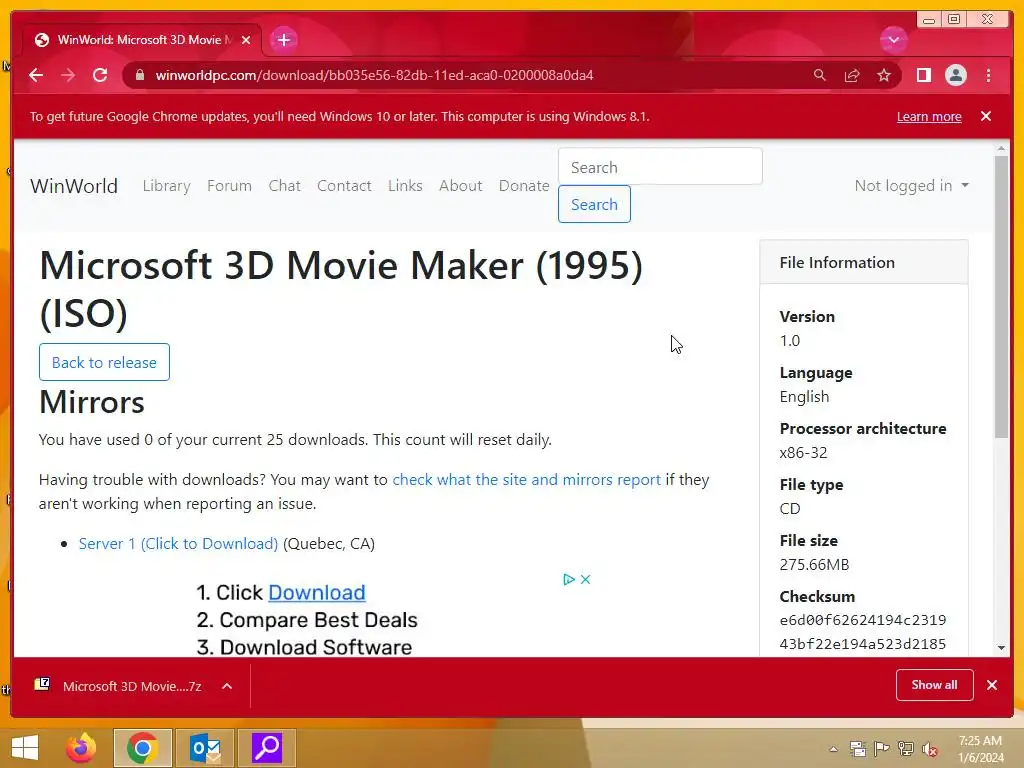Reload the WinWorld page
Screen dimensions: 1024x768
[x=100, y=75]
